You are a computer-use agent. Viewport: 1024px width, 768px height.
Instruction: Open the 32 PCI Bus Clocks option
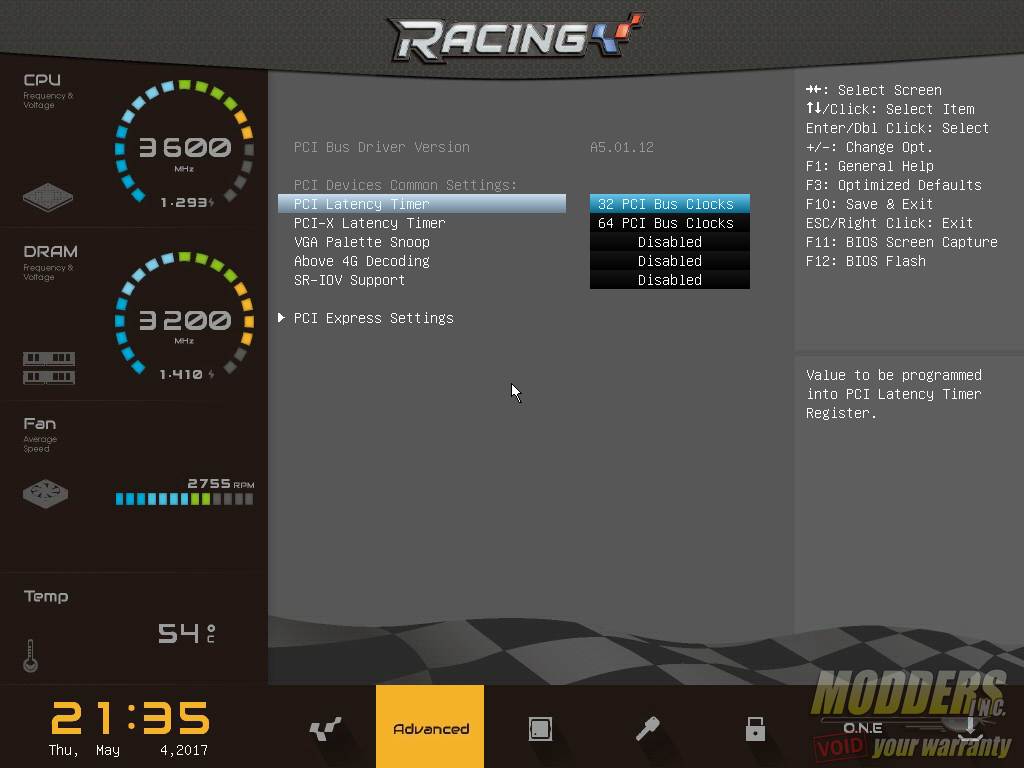click(669, 204)
